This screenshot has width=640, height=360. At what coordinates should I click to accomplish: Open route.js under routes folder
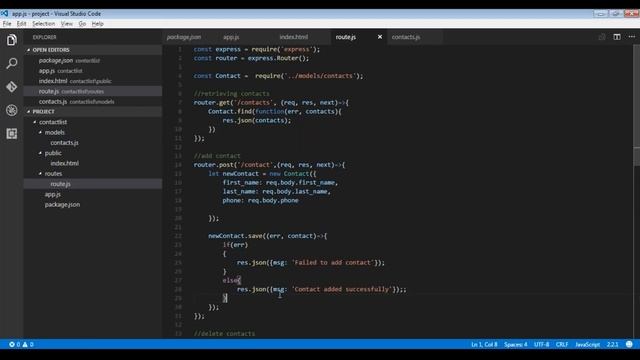[x=60, y=184]
